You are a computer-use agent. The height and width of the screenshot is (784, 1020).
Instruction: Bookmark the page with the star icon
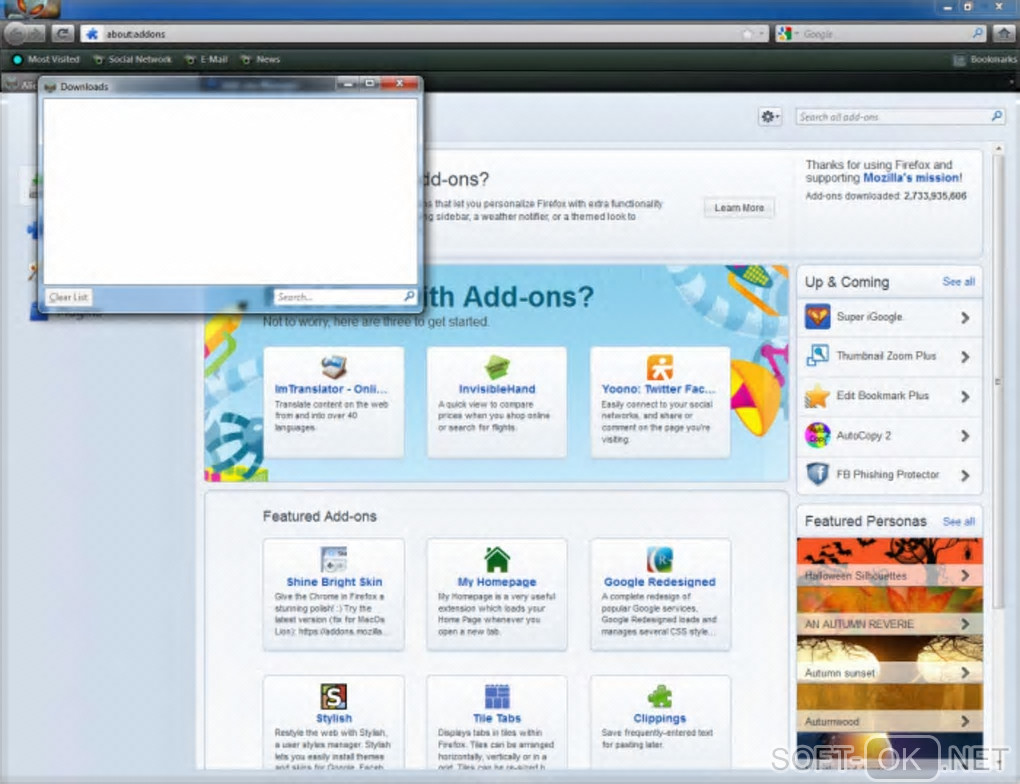[747, 34]
